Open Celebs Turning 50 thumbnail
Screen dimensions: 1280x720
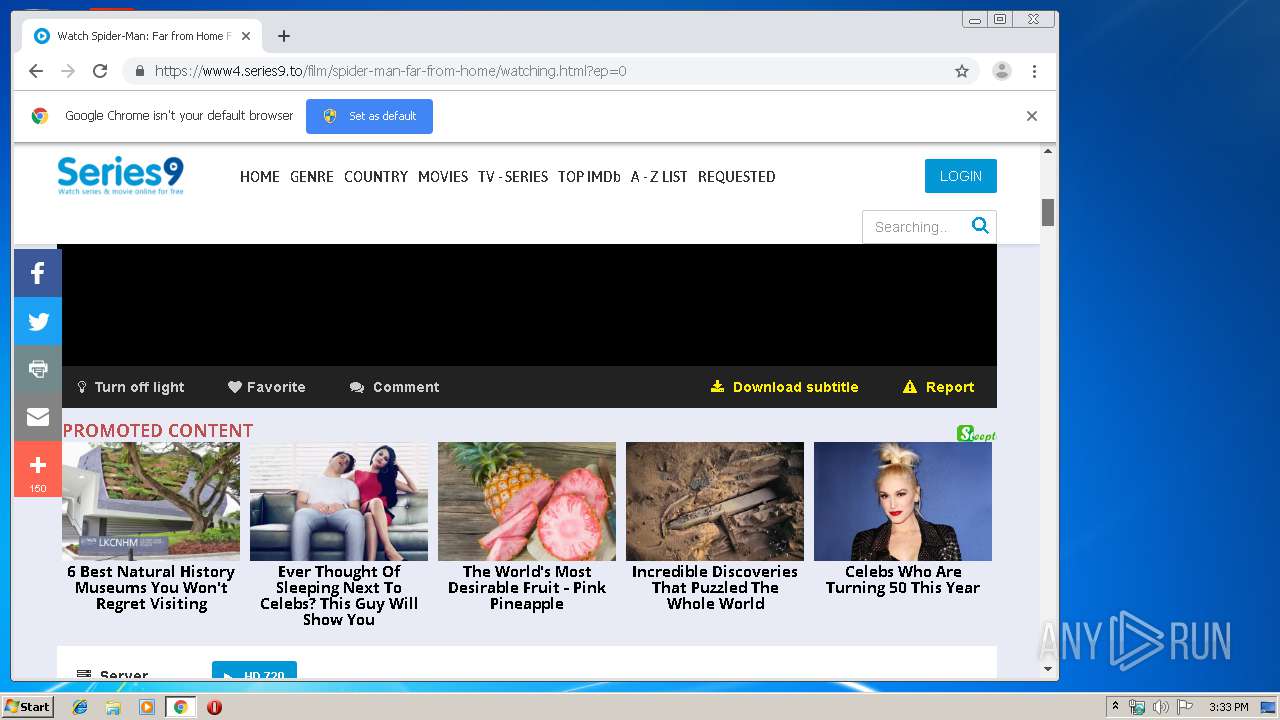903,501
